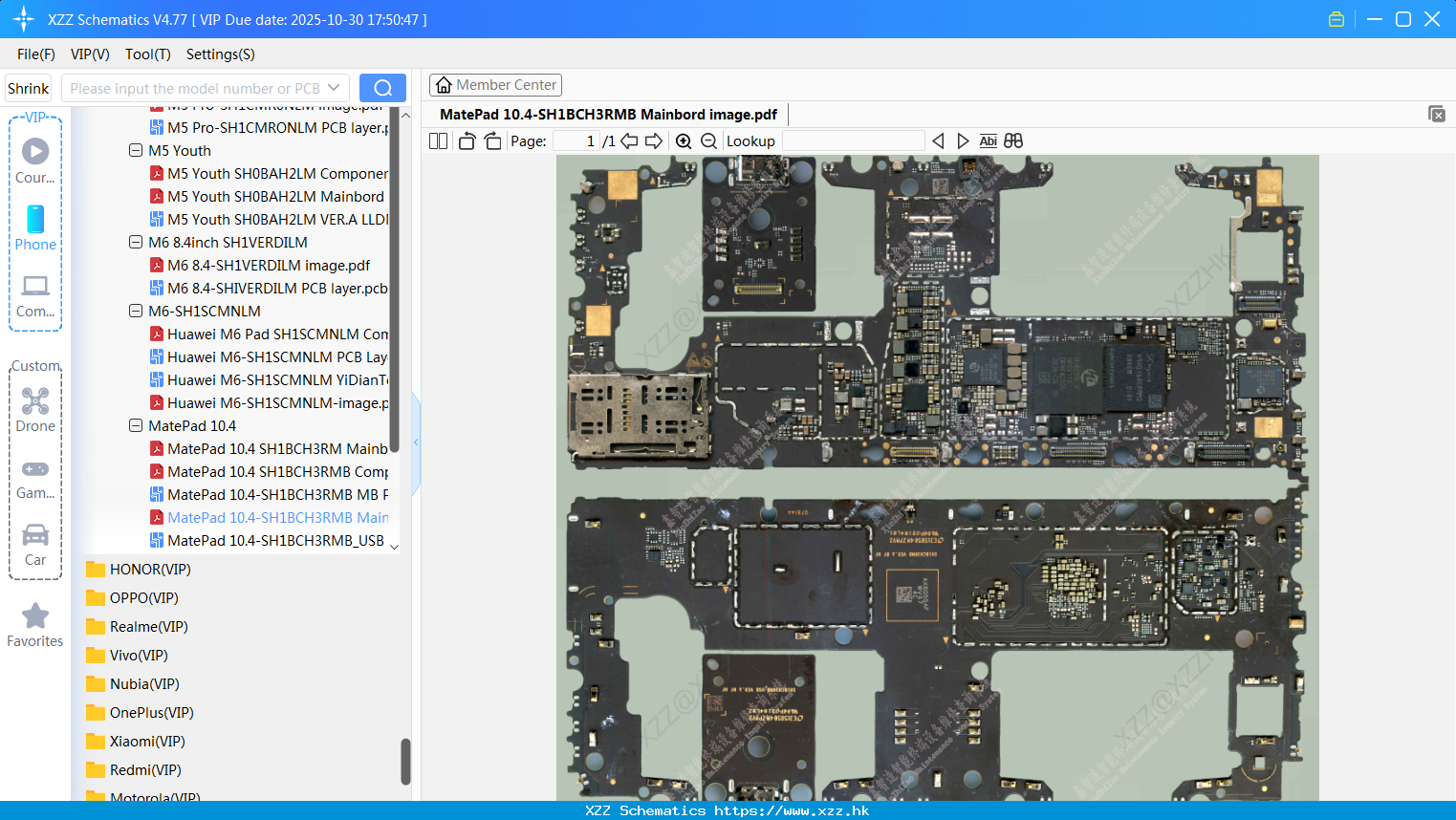Image resolution: width=1456 pixels, height=820 pixels.
Task: Select the Computer category icon
Action: point(35,295)
